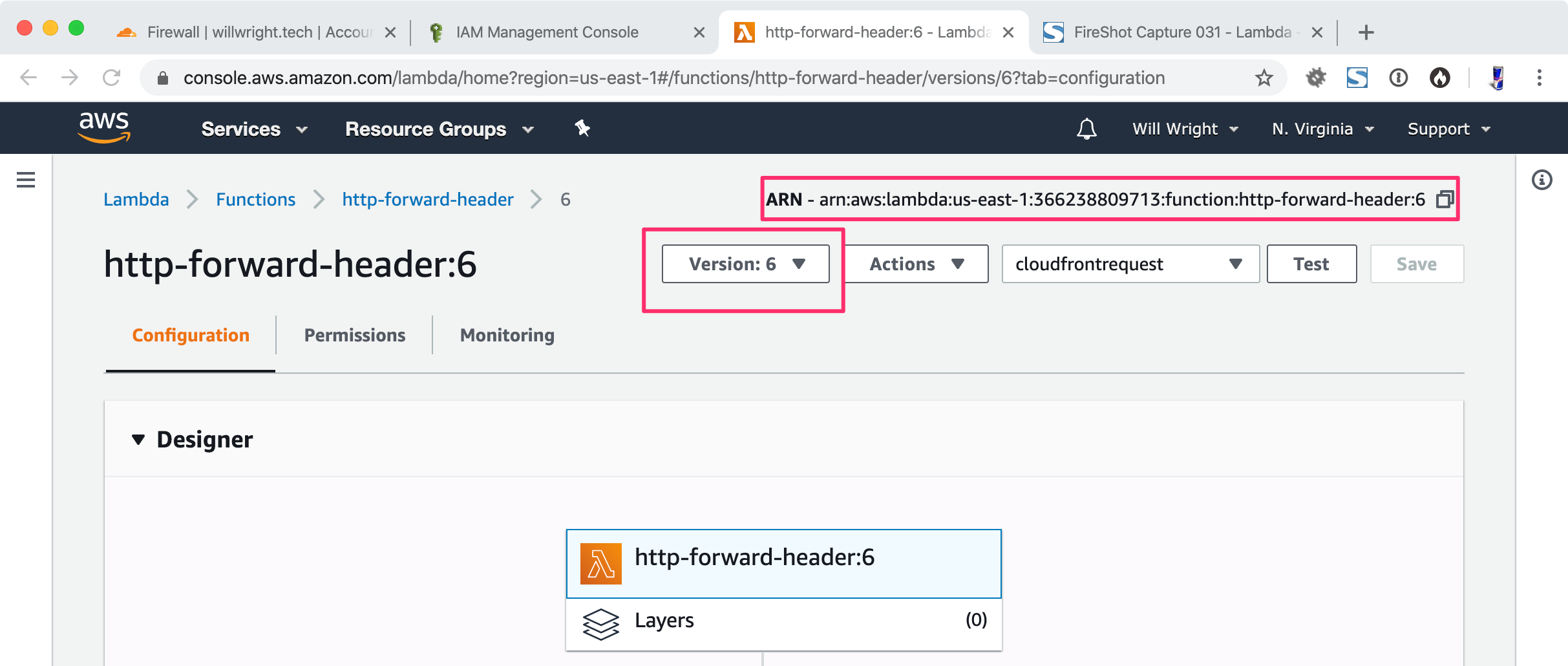Go to Lambda breadcrumb link
This screenshot has width=1568, height=666.
pyautogui.click(x=136, y=199)
